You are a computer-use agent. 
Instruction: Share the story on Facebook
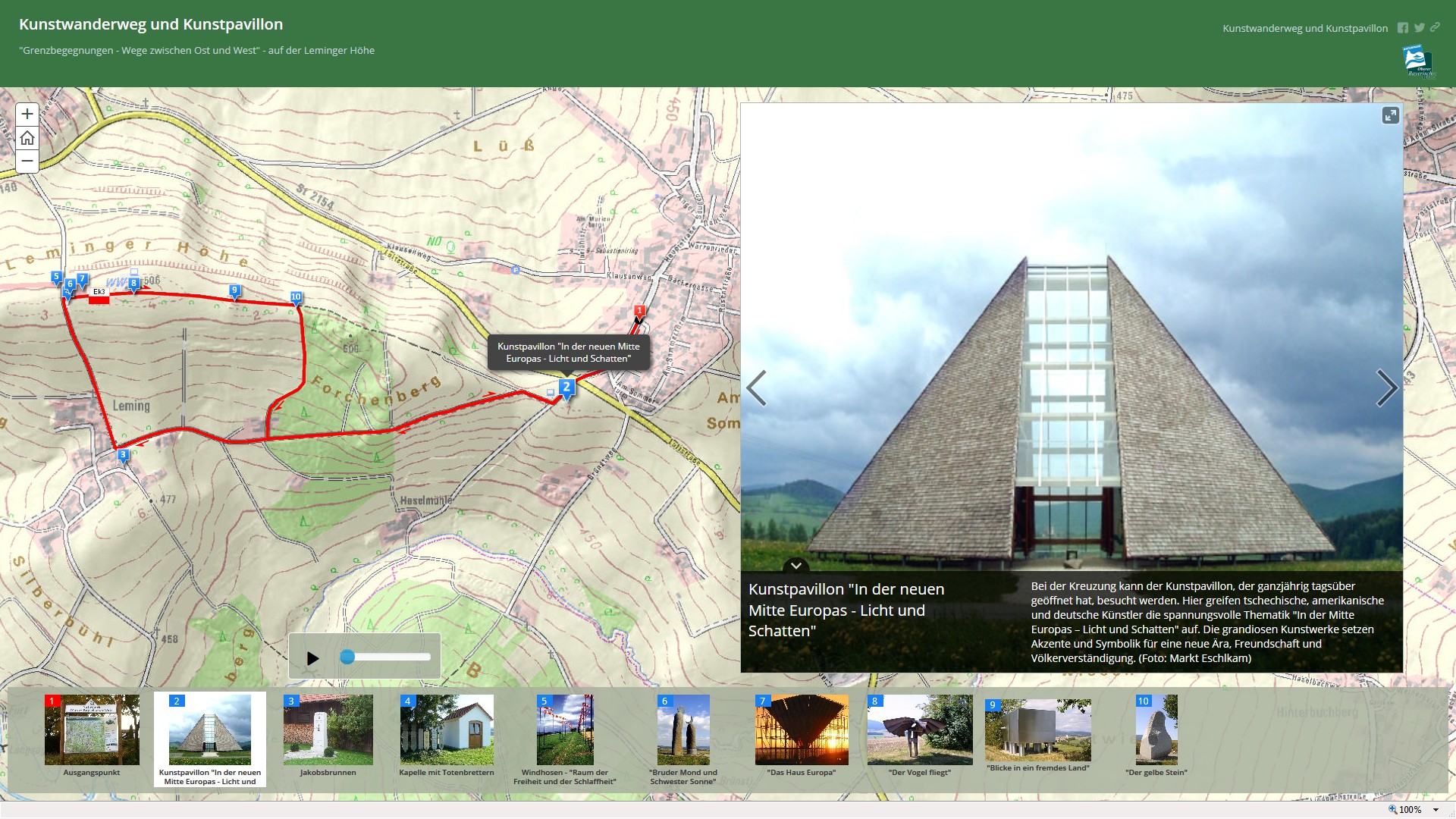(1403, 28)
